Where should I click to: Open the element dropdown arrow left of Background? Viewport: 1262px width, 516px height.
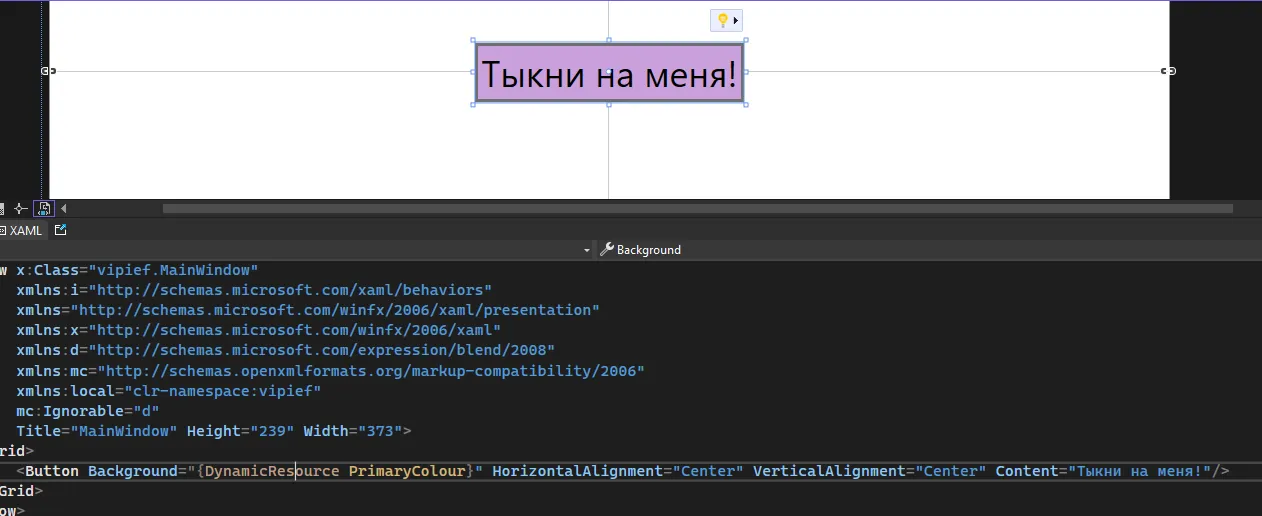(x=587, y=250)
